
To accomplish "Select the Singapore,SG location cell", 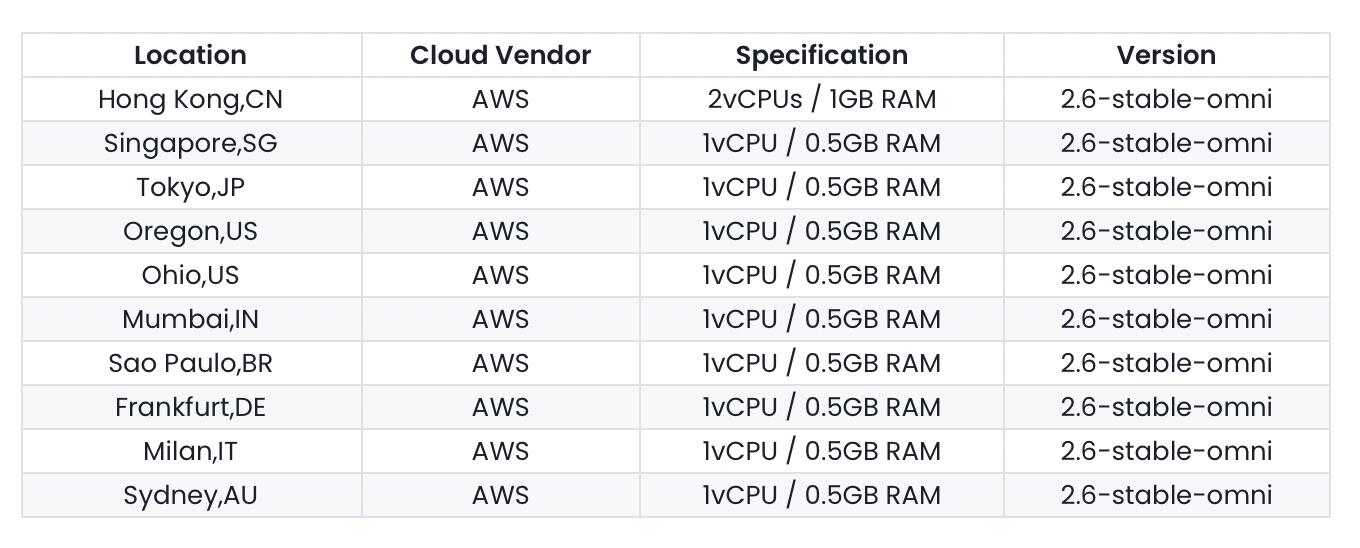I will point(190,143).
